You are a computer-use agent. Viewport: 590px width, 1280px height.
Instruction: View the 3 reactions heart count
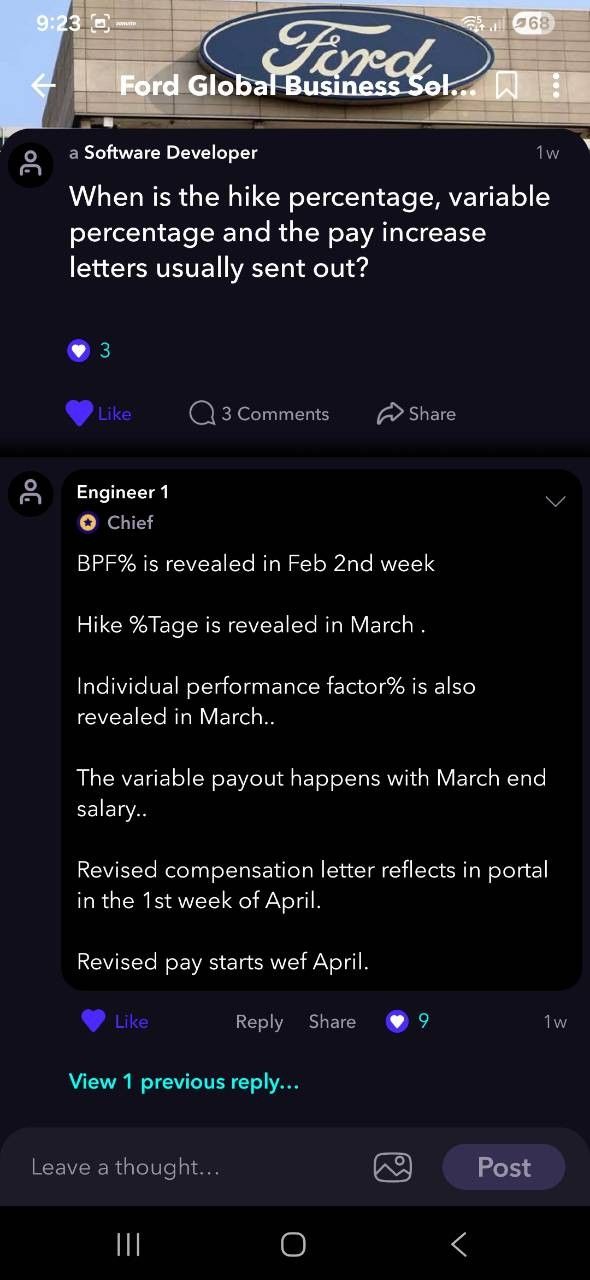89,350
